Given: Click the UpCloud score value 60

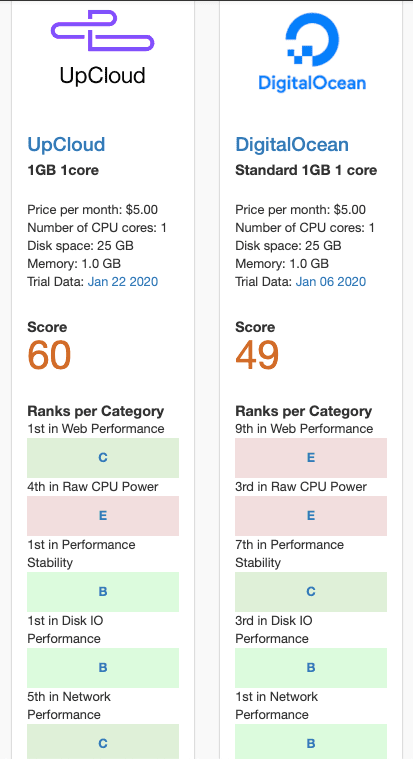Looking at the screenshot, I should coord(49,355).
